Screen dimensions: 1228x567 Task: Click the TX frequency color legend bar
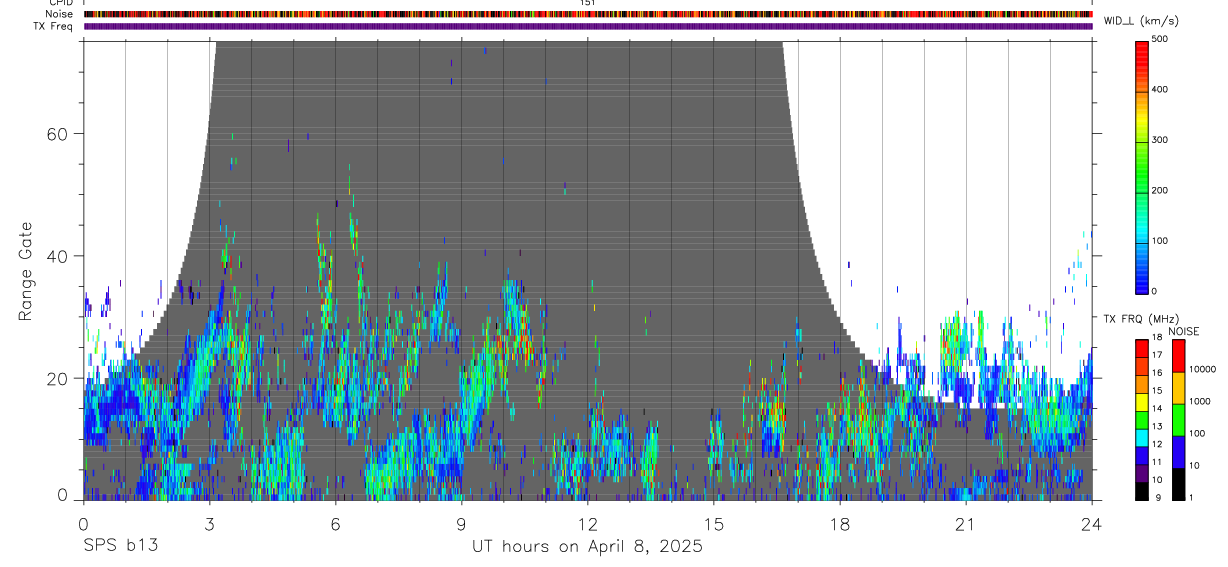coord(1142,420)
